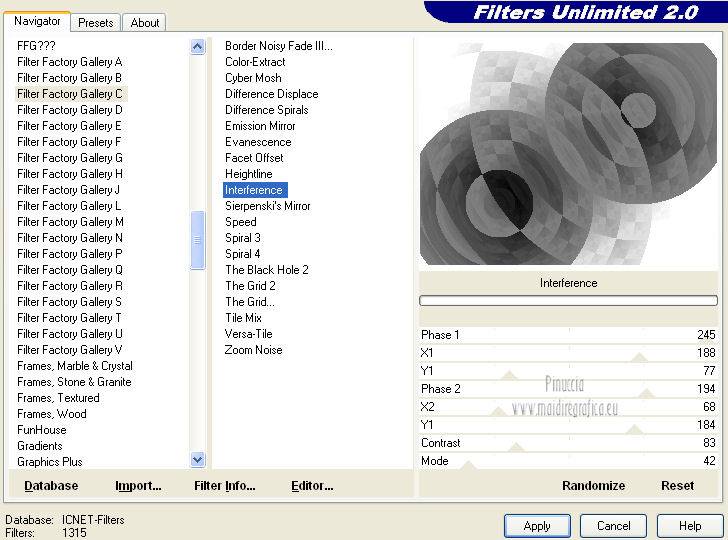Choose the Border Noisy Fade III... filter
The image size is (728, 540).
point(279,46)
